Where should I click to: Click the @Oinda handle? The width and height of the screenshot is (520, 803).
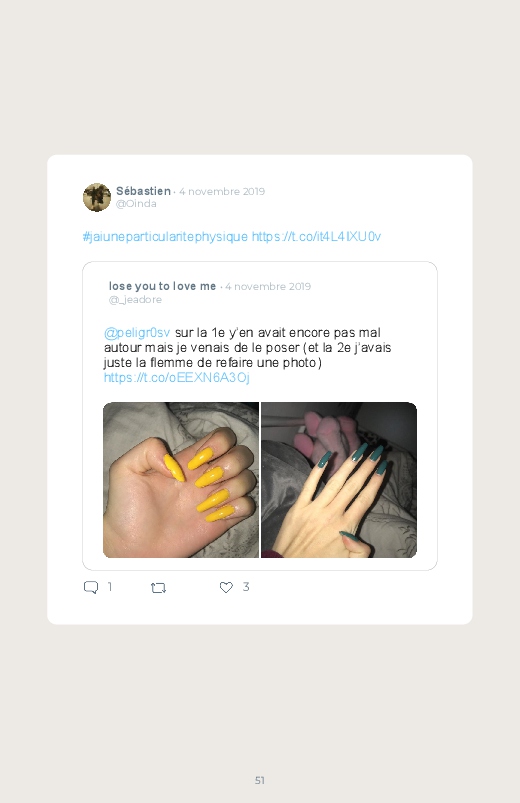click(x=136, y=204)
